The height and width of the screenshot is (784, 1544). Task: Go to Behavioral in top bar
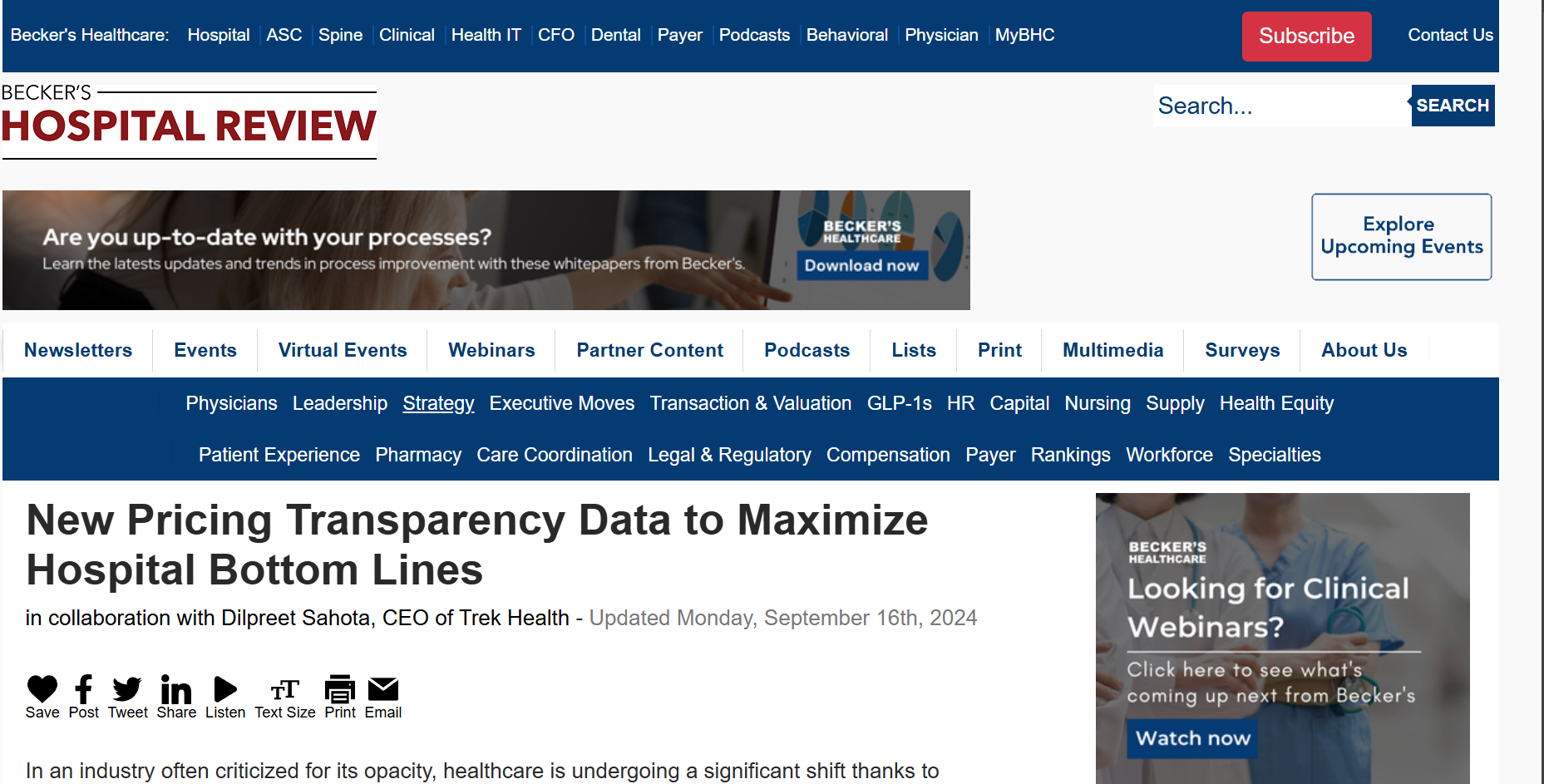click(847, 35)
